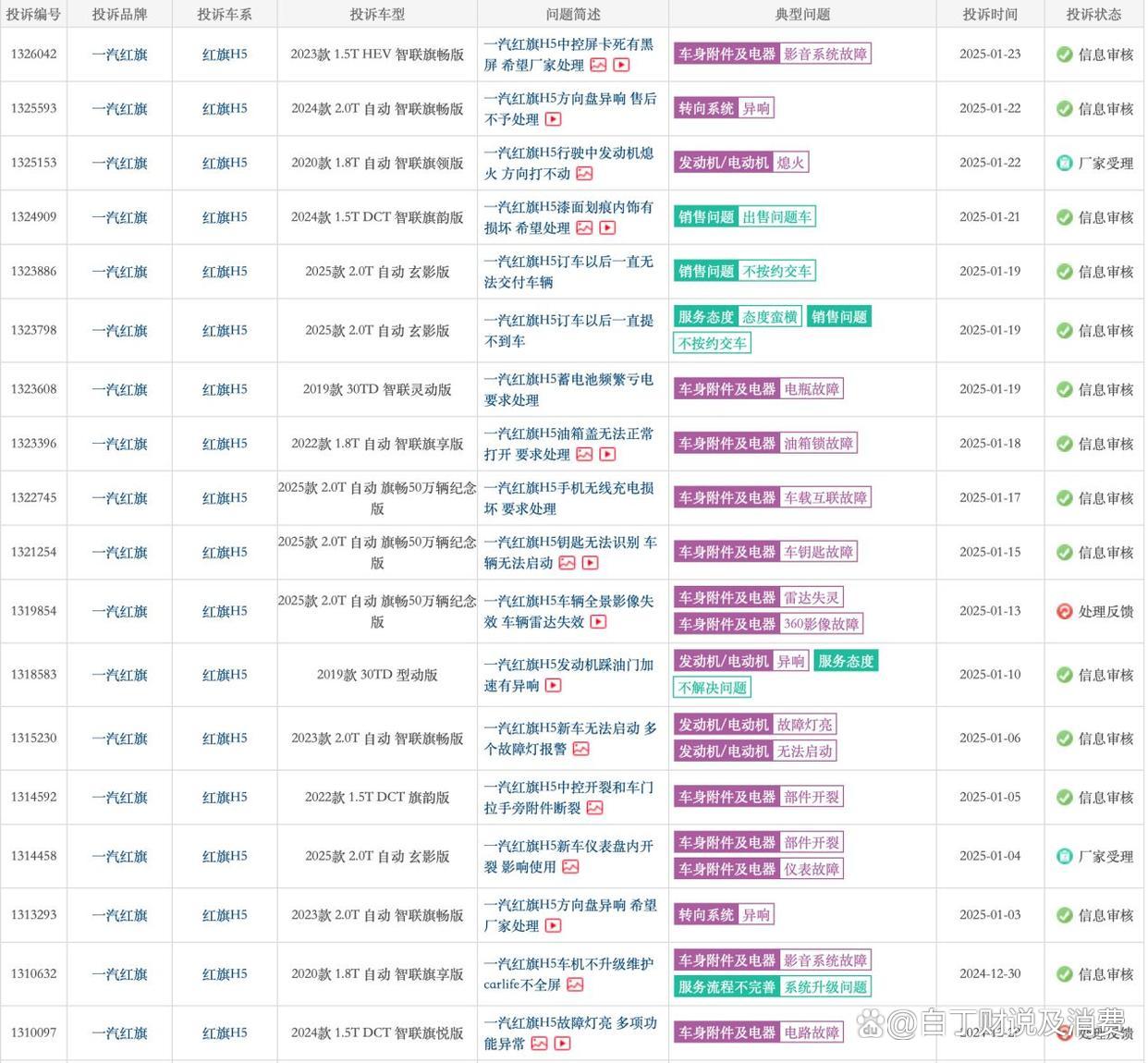Open complaint '一汽红旗H5手机无线充电损坏 要求处理'
Viewport: 1148px width, 1063px height.
point(568,498)
